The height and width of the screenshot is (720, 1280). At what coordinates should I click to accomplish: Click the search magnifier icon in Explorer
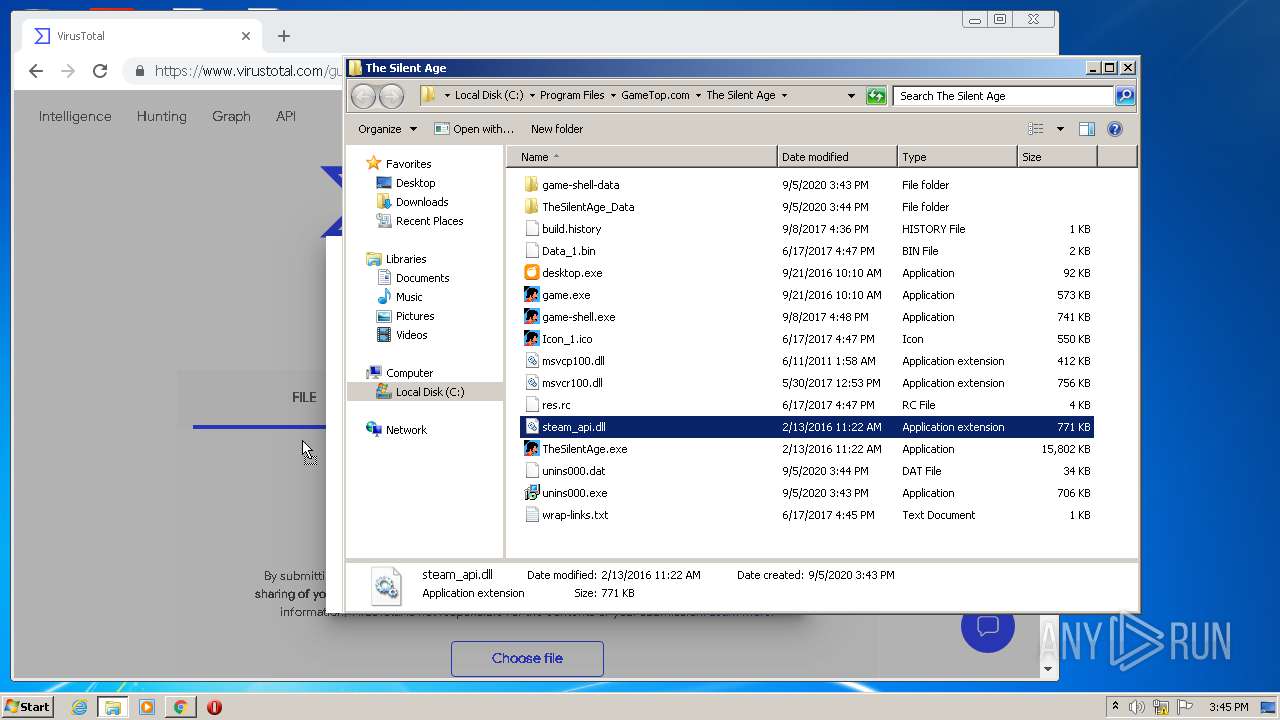tap(1125, 96)
